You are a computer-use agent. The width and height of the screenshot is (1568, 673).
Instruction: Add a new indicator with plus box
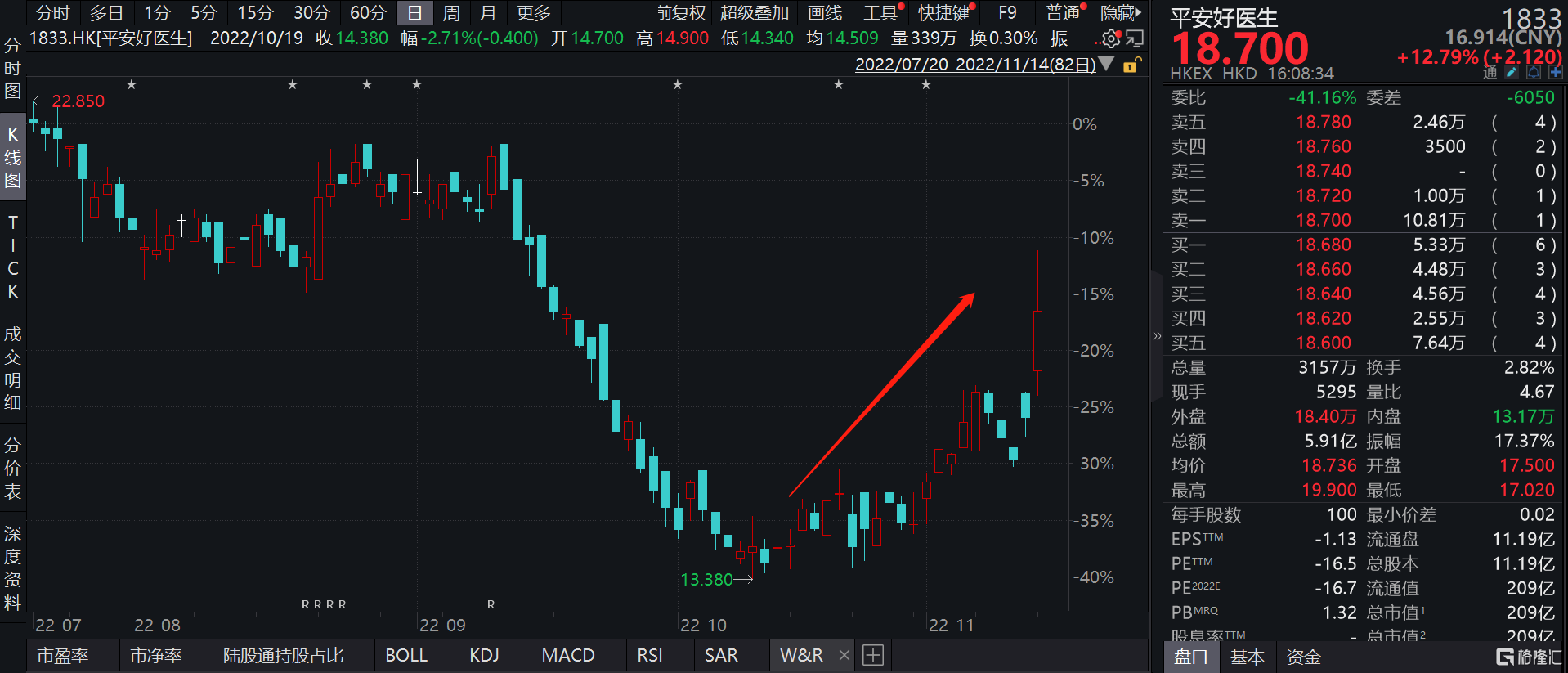pos(873,655)
